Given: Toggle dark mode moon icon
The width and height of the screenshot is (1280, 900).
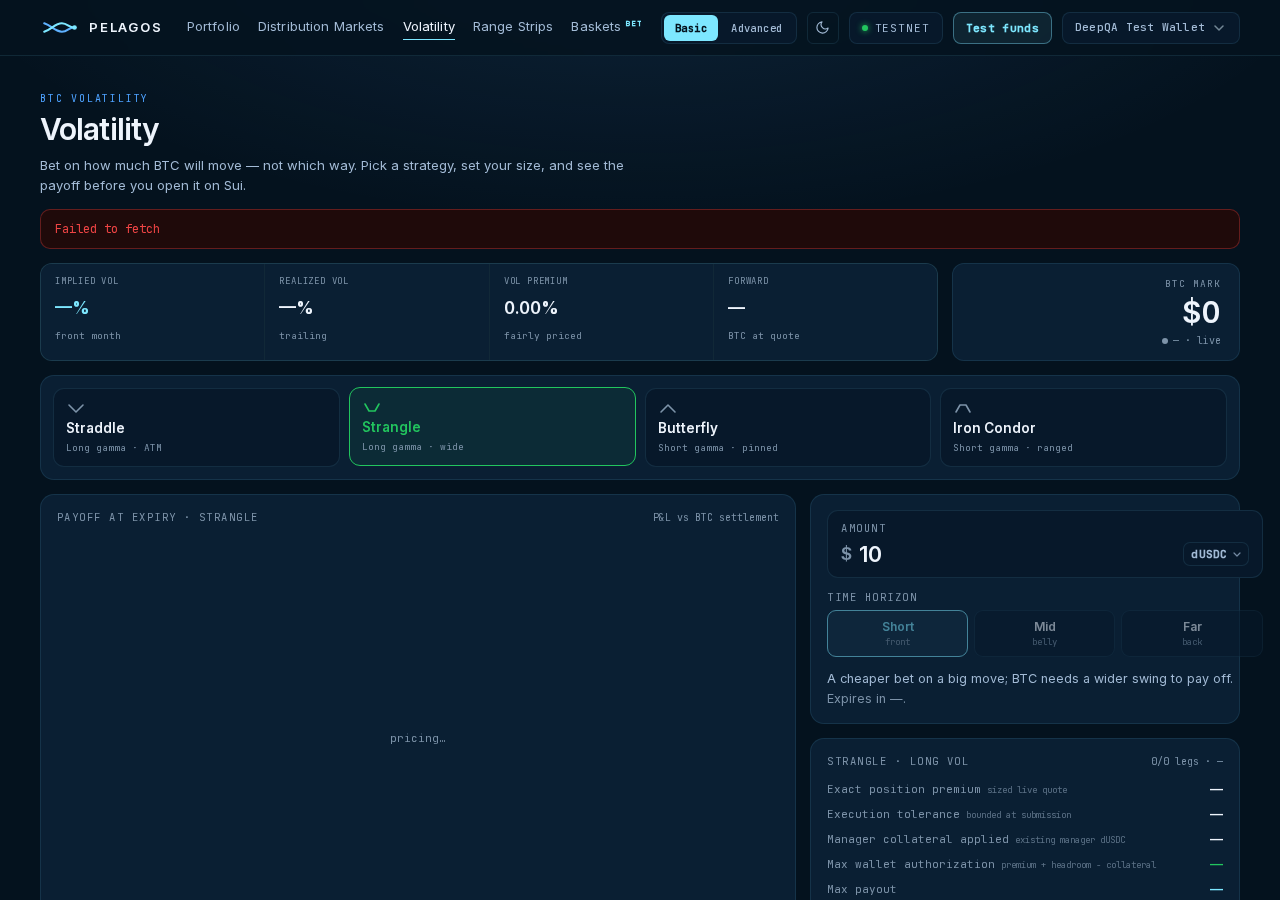Looking at the screenshot, I should coord(823,28).
